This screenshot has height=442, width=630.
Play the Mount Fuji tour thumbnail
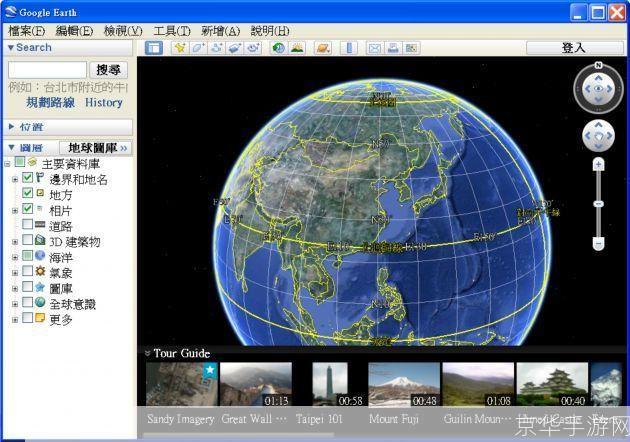click(x=404, y=384)
